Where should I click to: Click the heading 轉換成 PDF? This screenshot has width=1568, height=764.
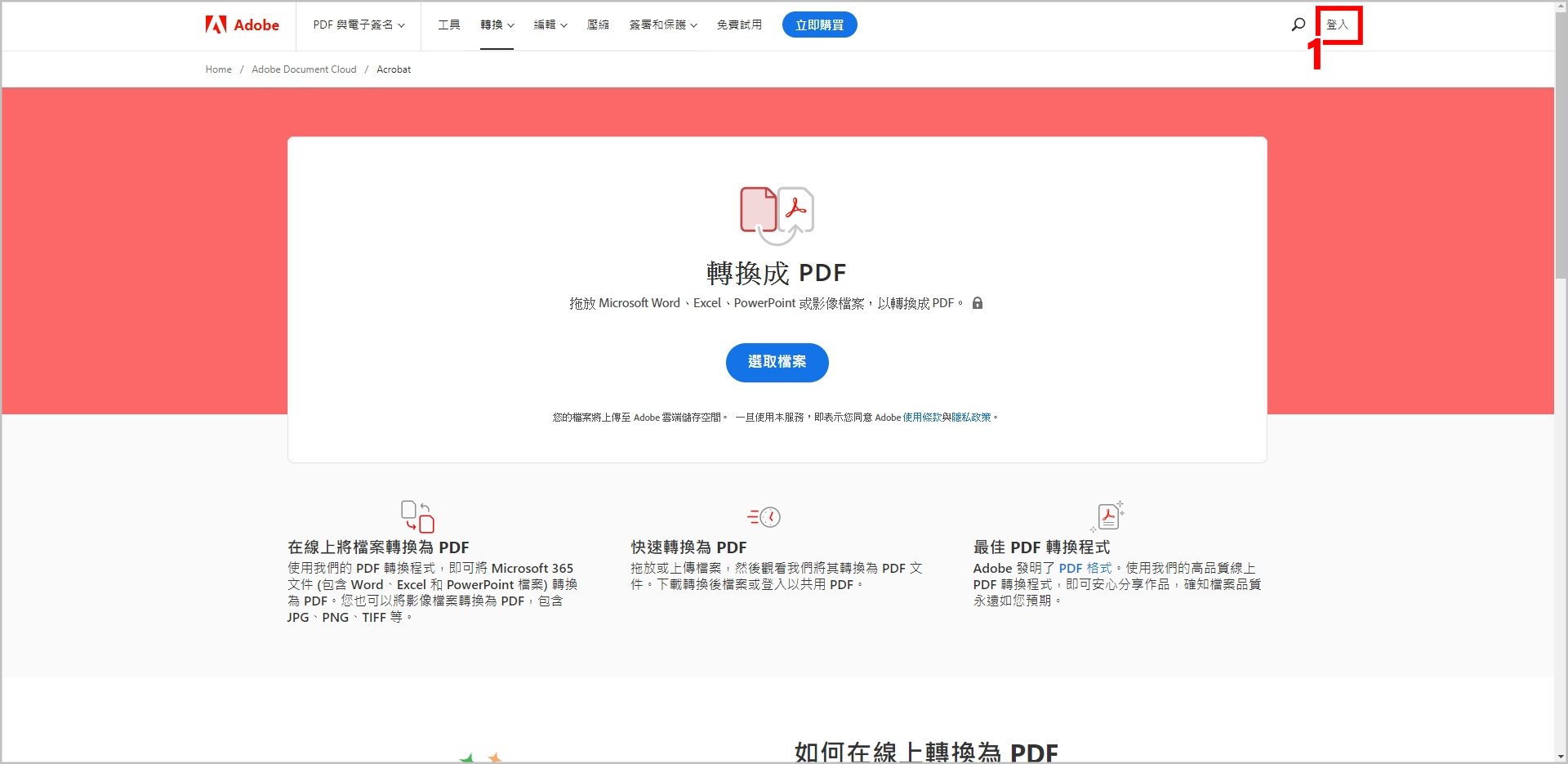(777, 273)
